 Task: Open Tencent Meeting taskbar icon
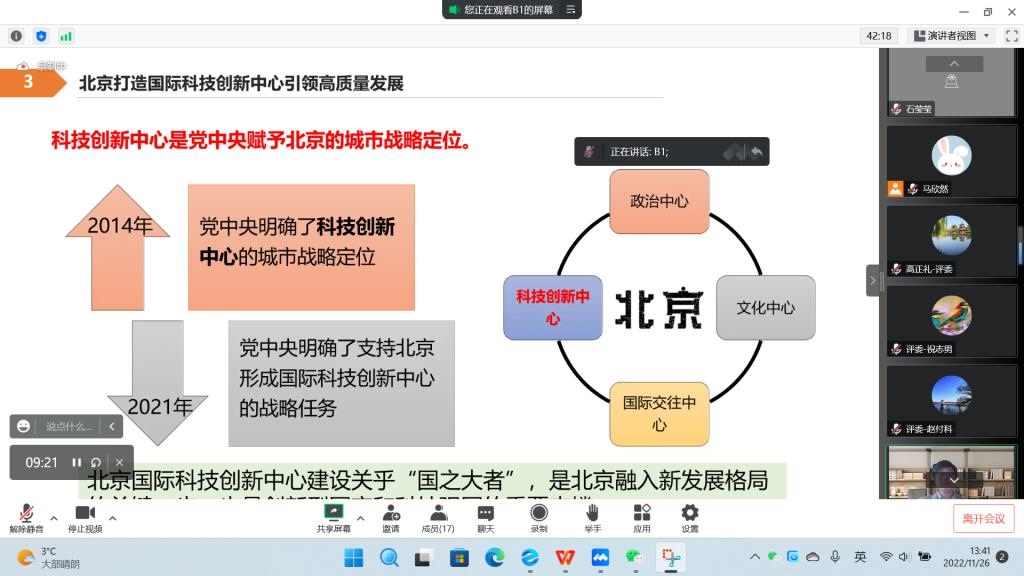pyautogui.click(x=600, y=557)
